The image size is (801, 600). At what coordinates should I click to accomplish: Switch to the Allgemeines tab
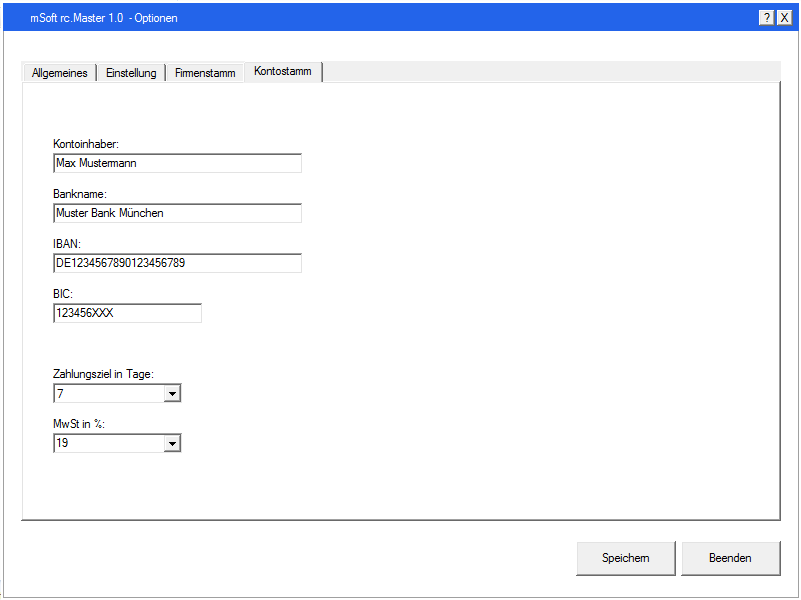click(58, 72)
